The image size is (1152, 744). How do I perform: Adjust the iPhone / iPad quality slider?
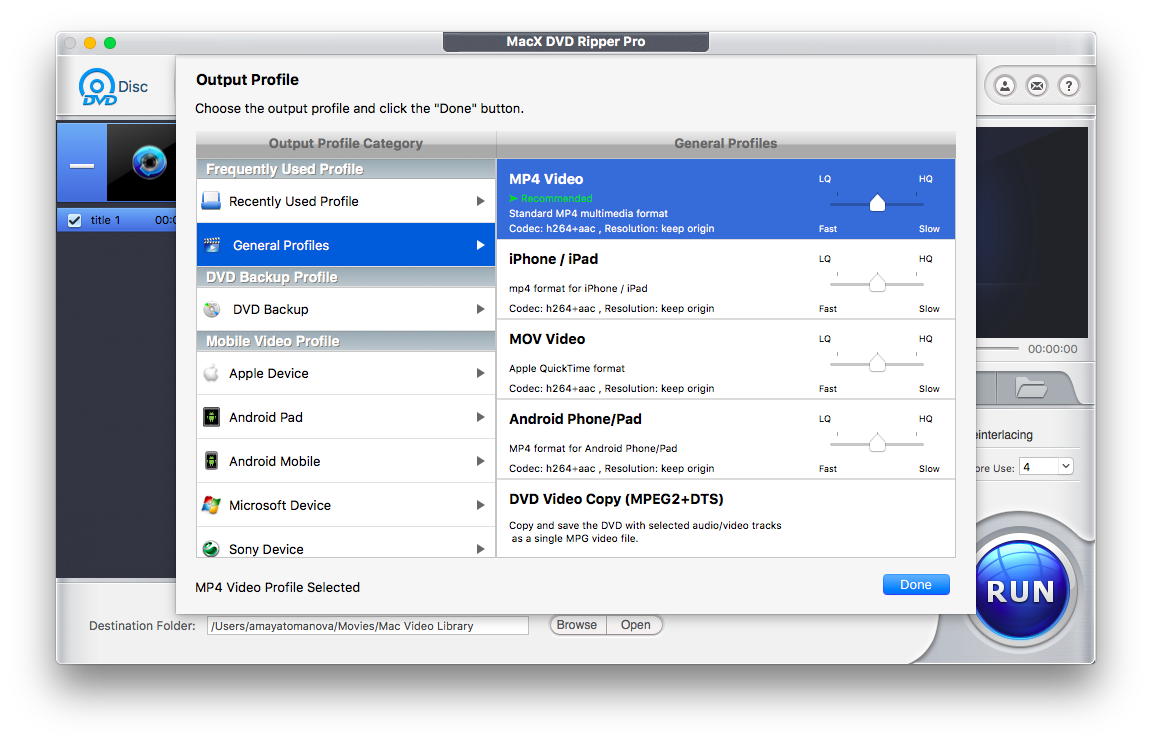tap(877, 283)
